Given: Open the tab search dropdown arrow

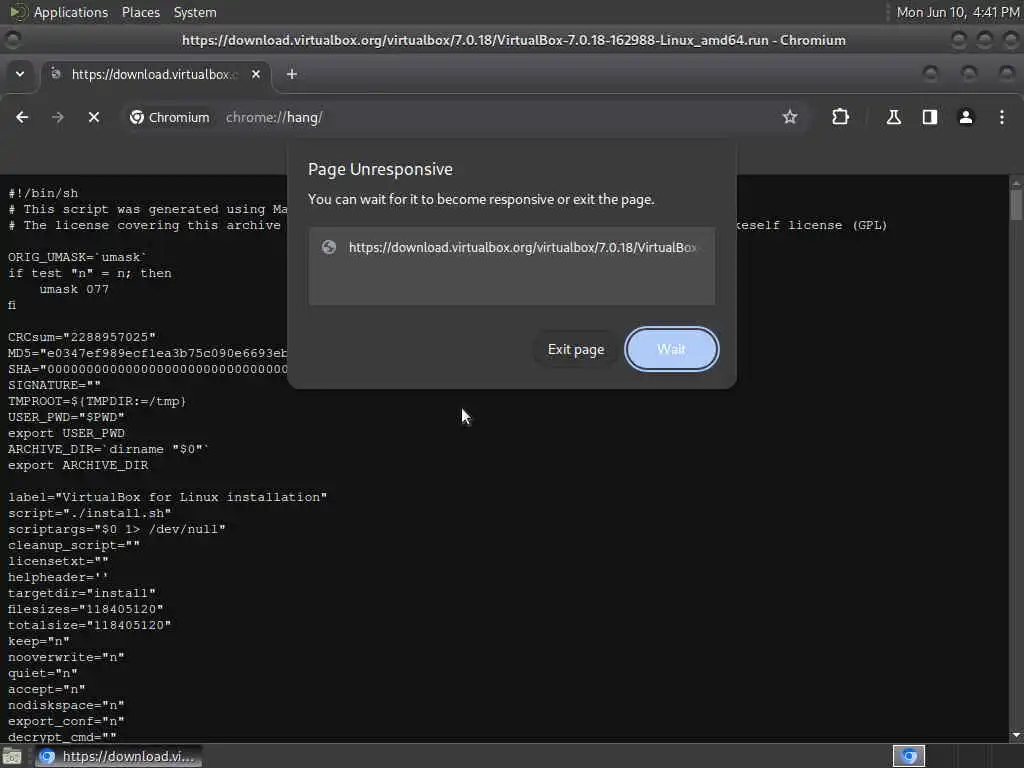Looking at the screenshot, I should pos(20,74).
